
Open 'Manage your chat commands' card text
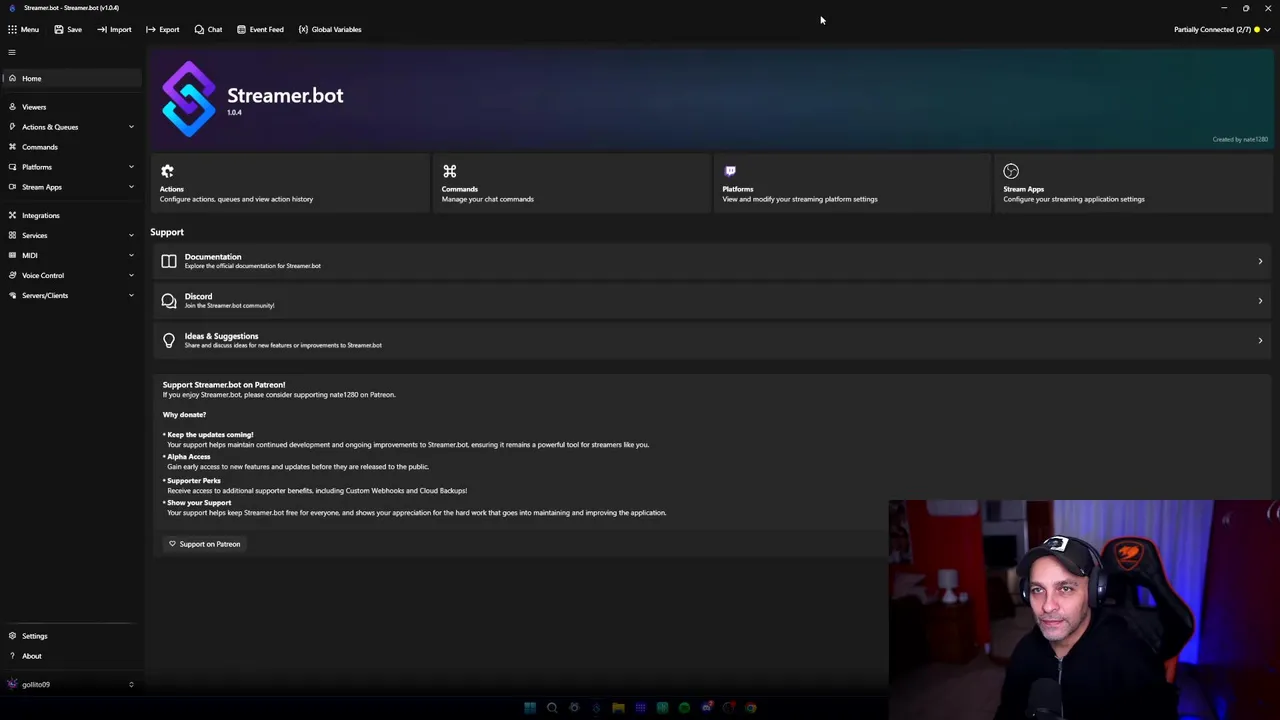(488, 199)
